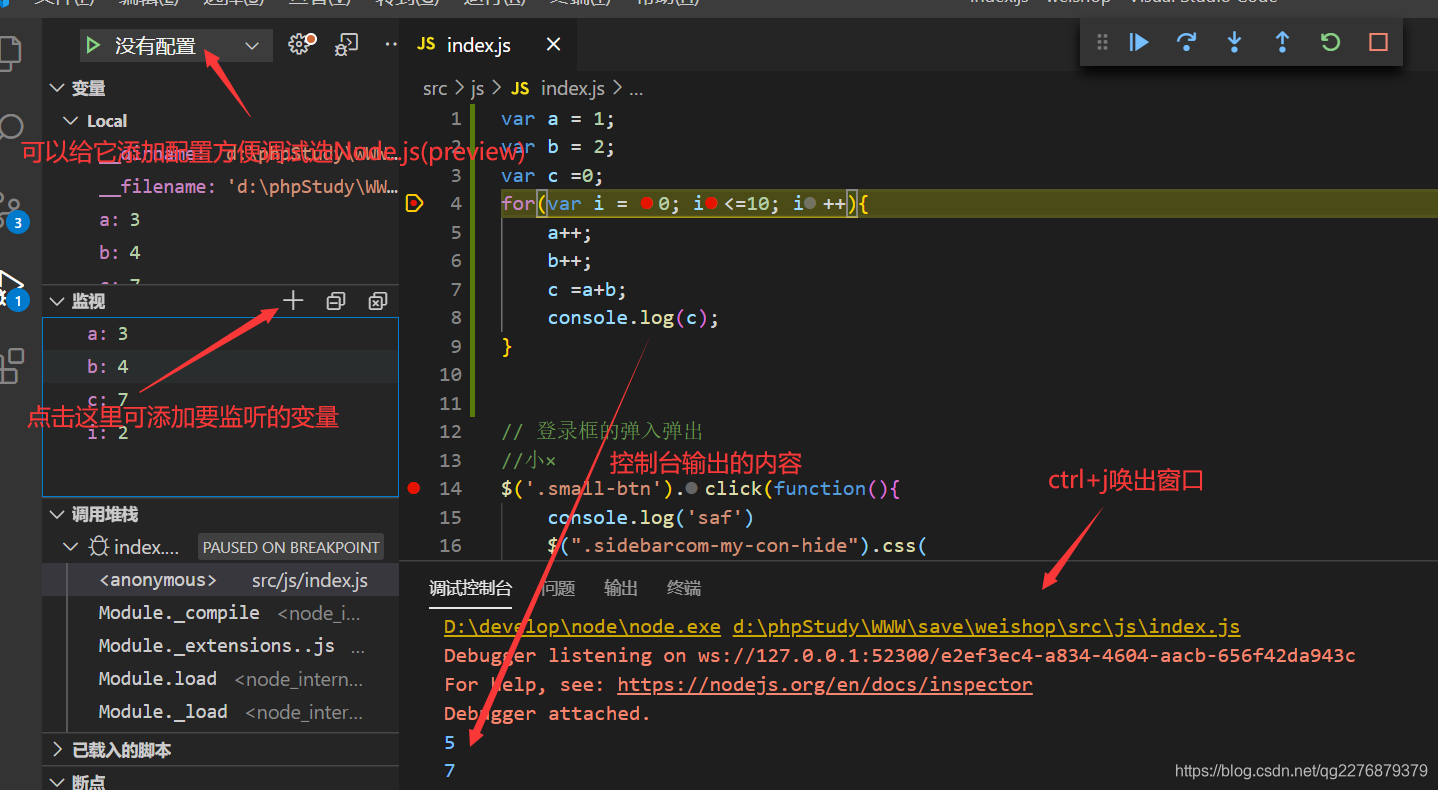Click the js folder breadcrumb segment
Viewport: 1438px width, 790px height.
[x=477, y=88]
